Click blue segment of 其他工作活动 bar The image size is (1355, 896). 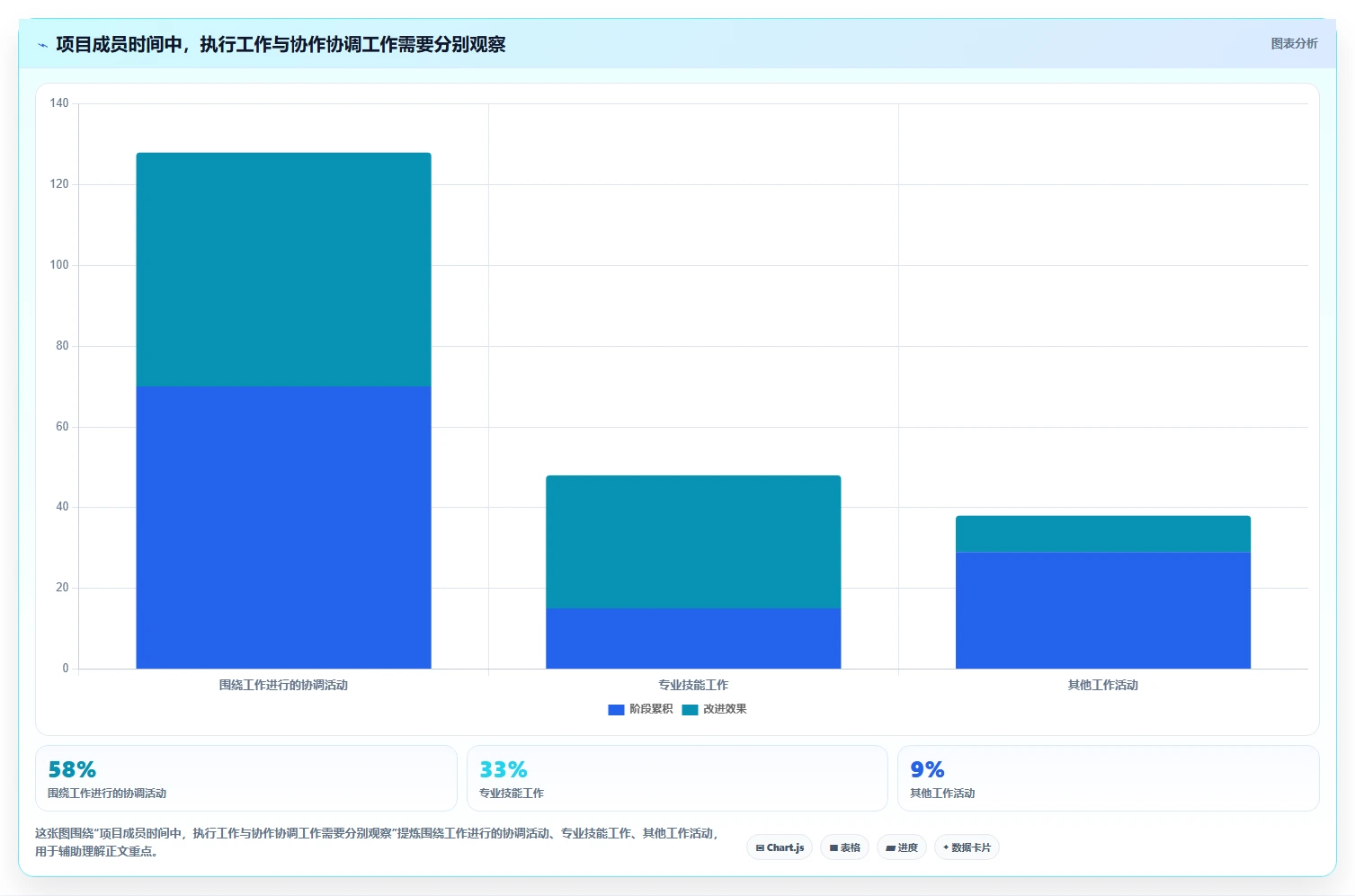1103,610
